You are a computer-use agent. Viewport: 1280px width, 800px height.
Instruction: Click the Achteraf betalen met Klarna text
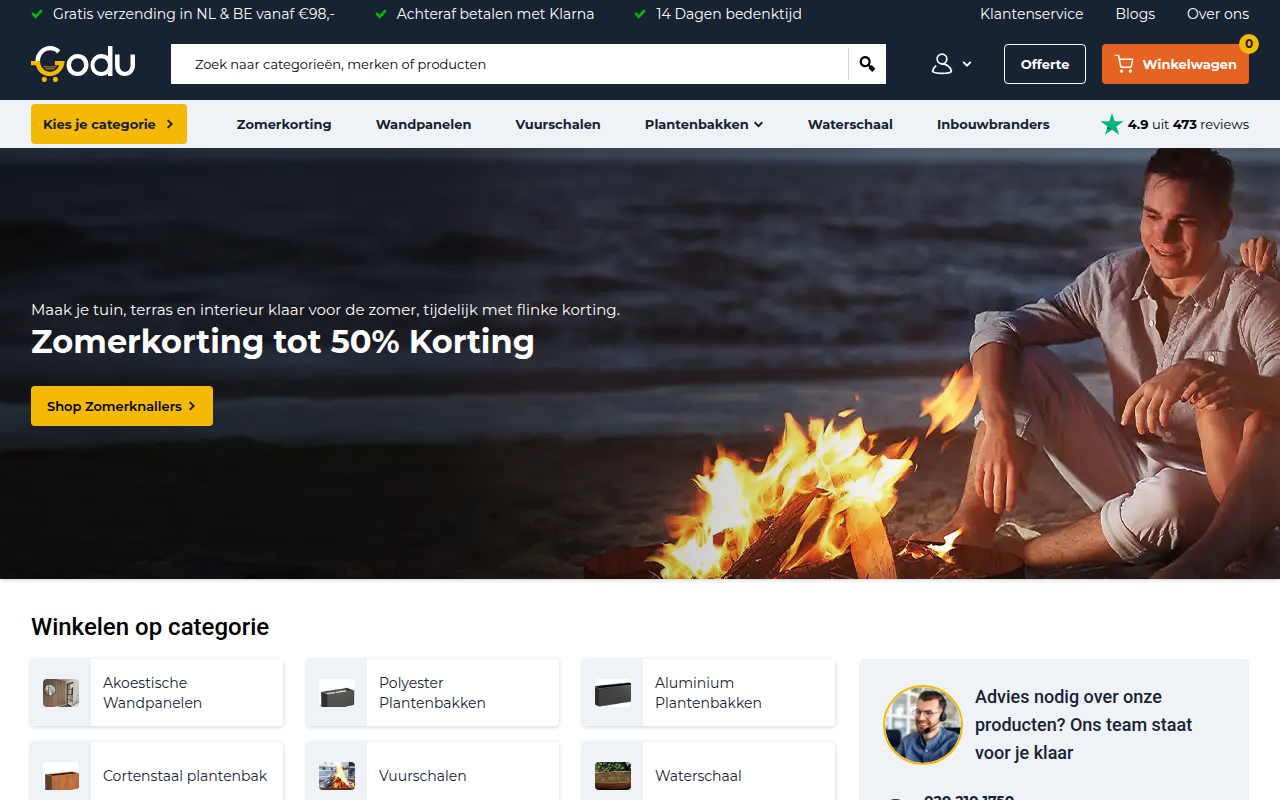tap(495, 14)
